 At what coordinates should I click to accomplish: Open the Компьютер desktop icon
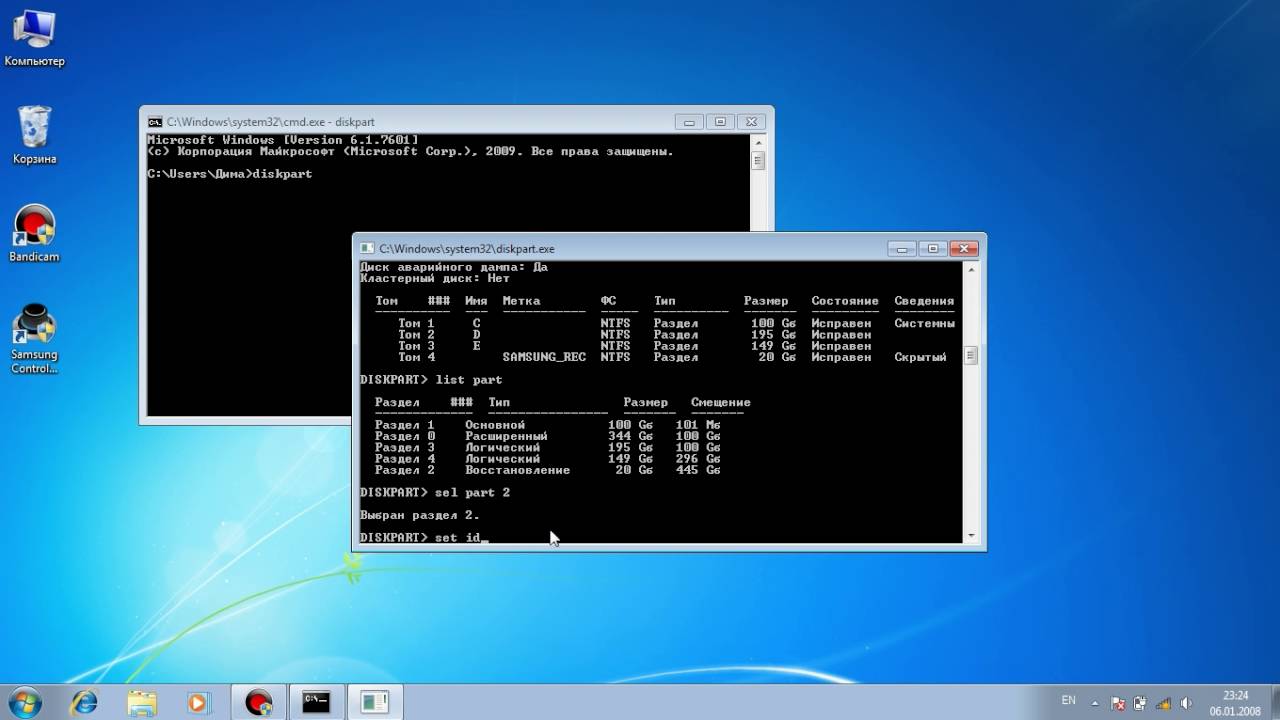(x=34, y=40)
